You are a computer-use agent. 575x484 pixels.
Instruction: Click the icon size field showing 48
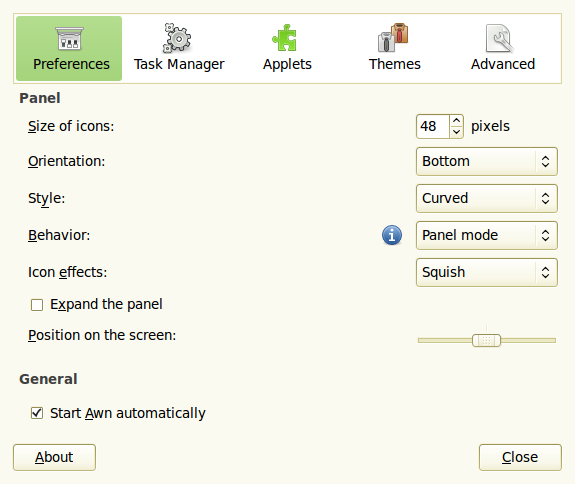pos(433,126)
